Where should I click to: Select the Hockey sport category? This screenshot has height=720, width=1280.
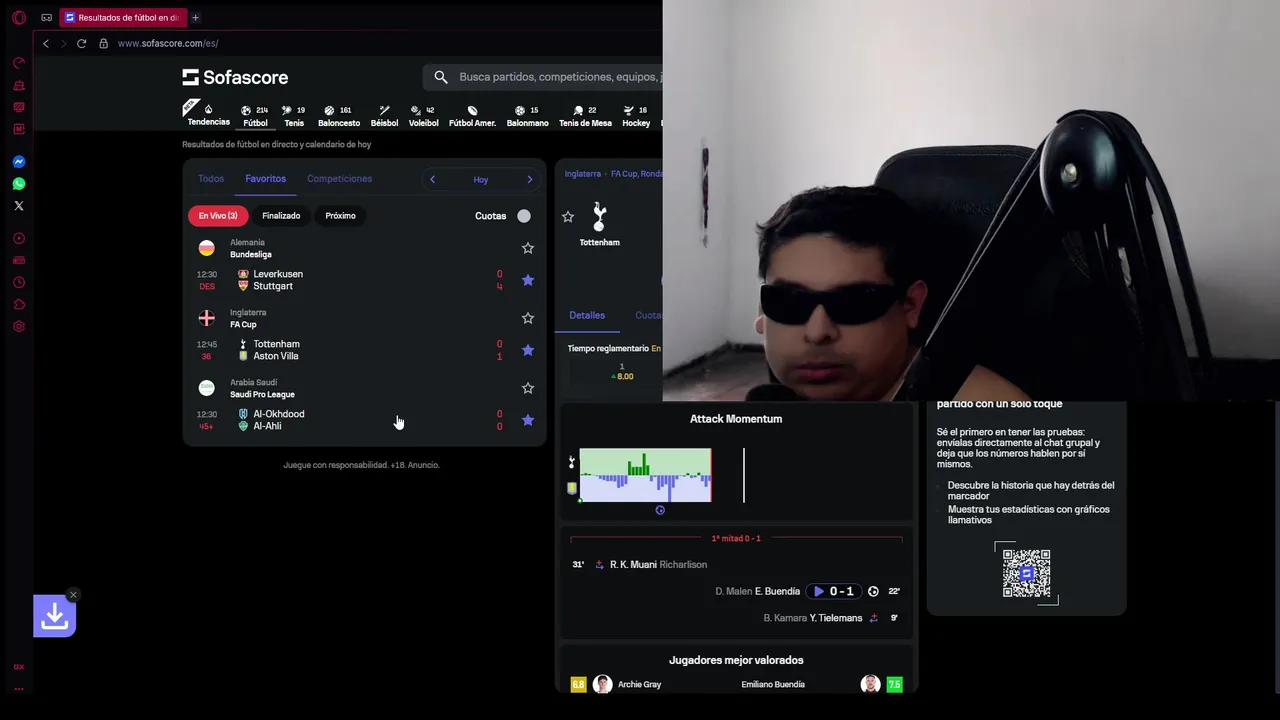coord(636,116)
